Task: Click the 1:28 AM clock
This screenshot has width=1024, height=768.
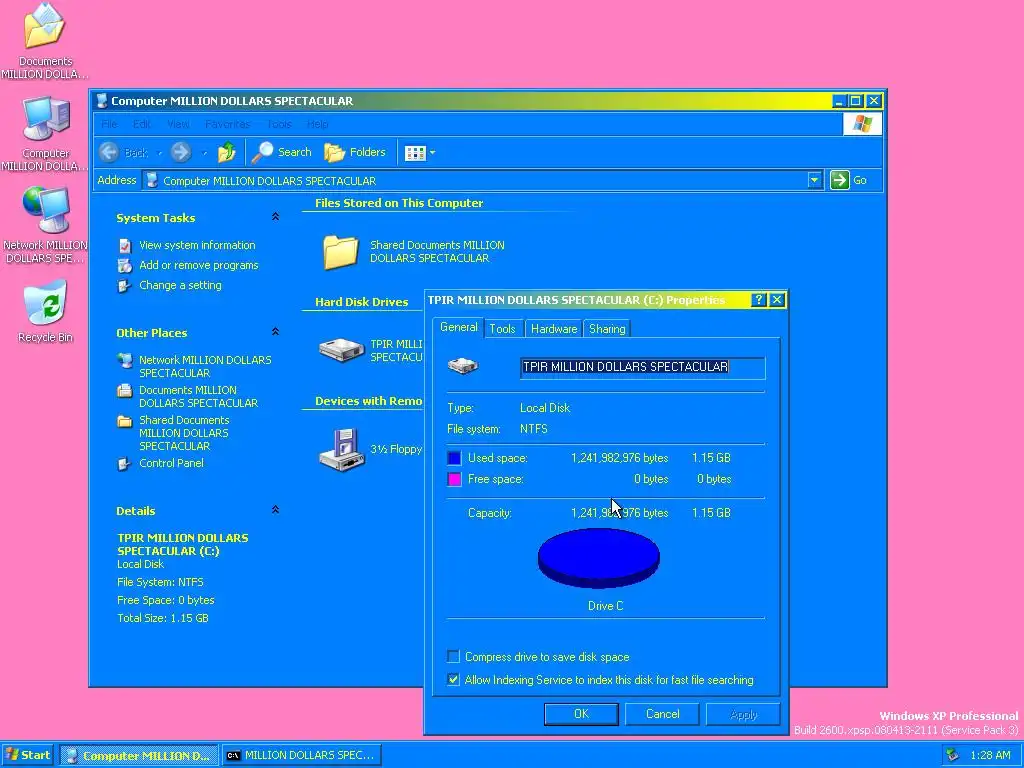Action: pyautogui.click(x=990, y=755)
